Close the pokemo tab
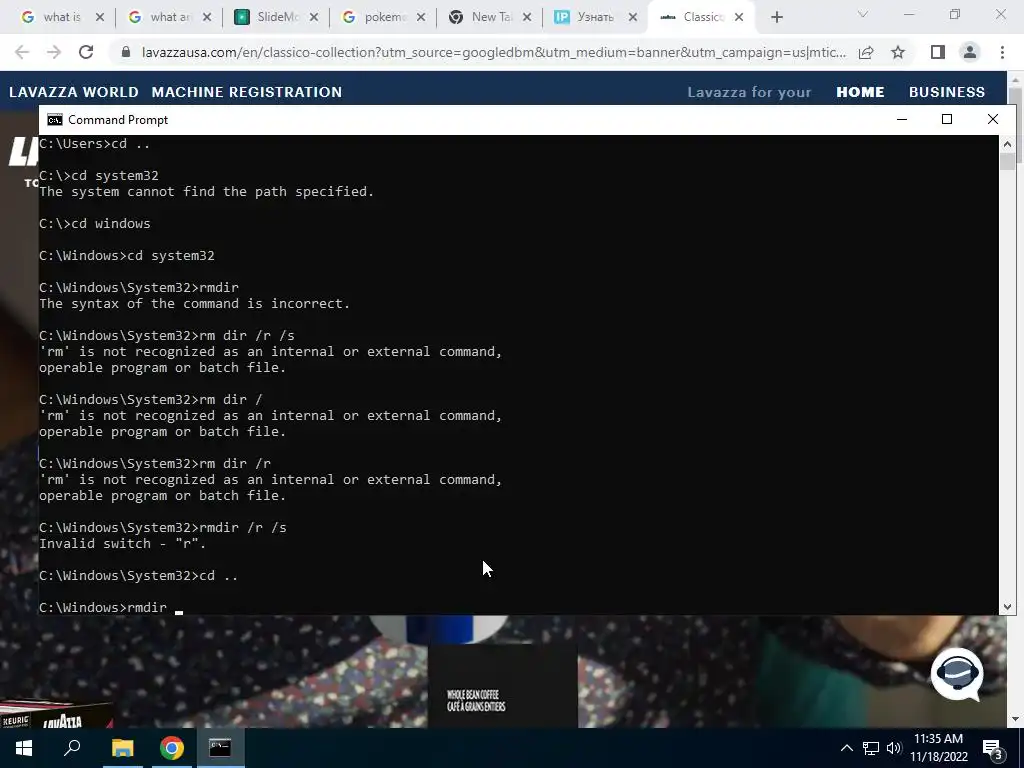 pos(421,18)
